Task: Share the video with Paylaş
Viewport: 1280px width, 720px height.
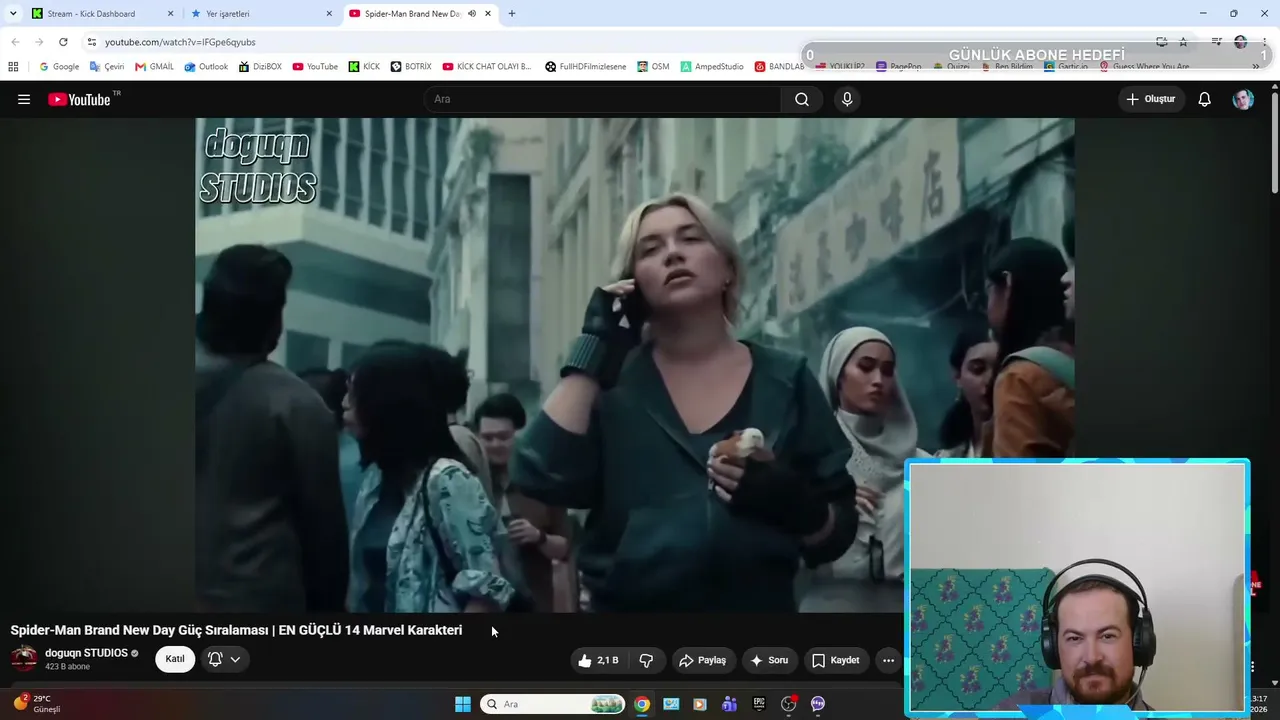Action: click(702, 660)
